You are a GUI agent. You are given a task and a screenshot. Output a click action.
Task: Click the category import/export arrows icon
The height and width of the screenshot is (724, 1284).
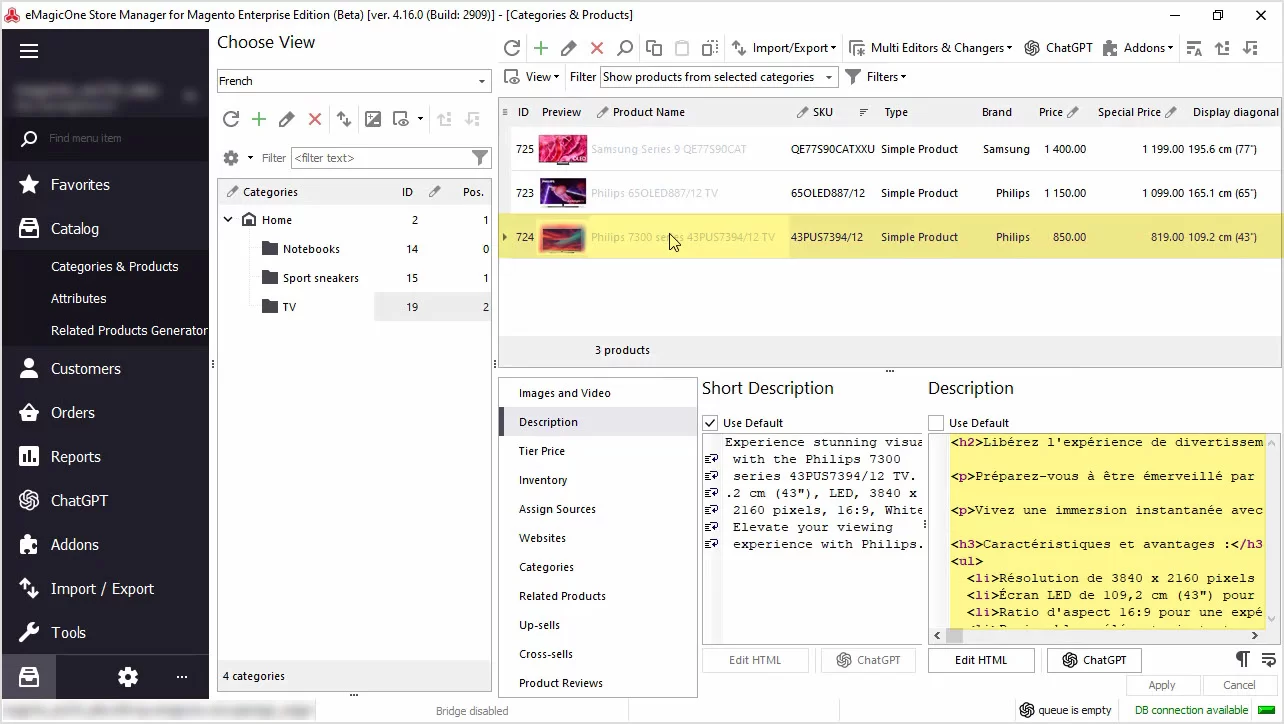click(344, 119)
